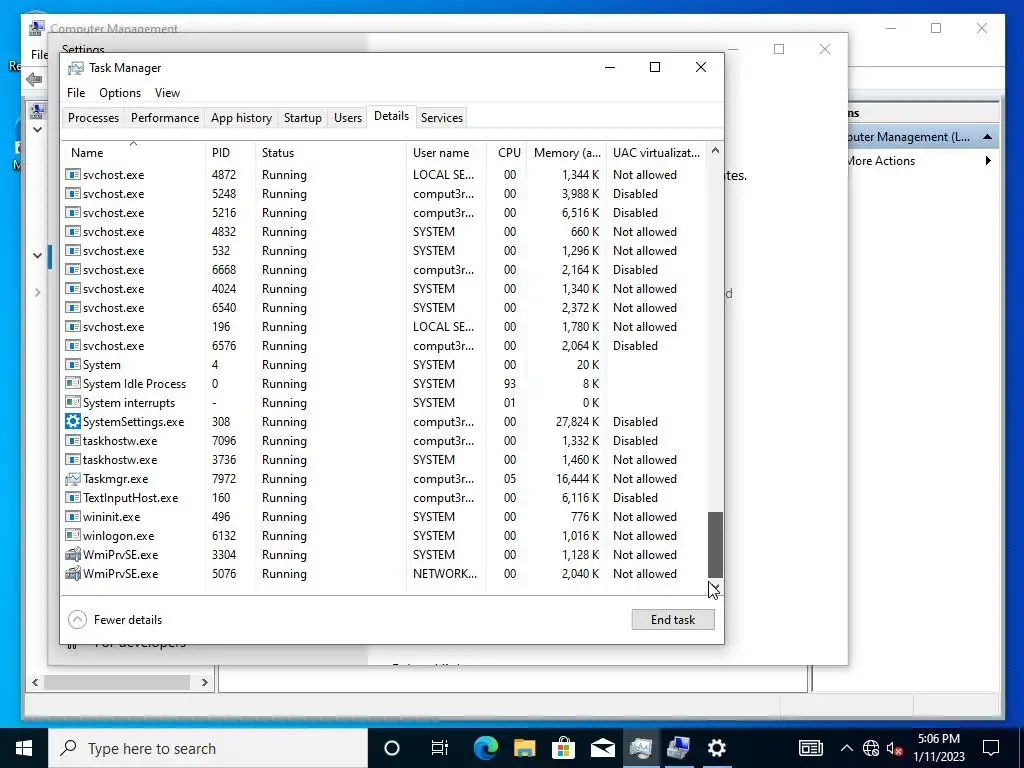1024x768 pixels.
Task: Switch to the Services tab
Action: [441, 118]
